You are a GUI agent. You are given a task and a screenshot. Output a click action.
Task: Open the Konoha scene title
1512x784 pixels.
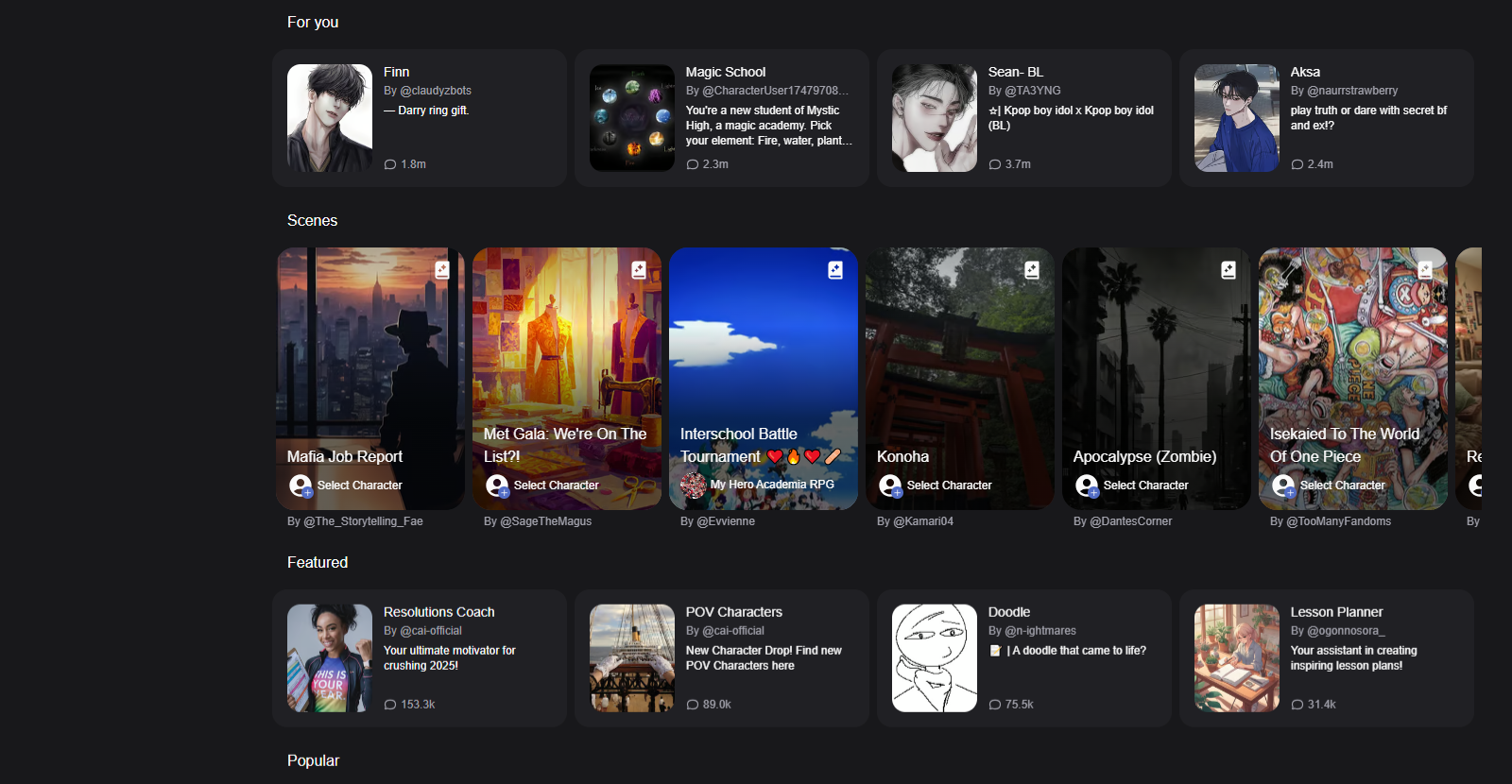coord(902,456)
